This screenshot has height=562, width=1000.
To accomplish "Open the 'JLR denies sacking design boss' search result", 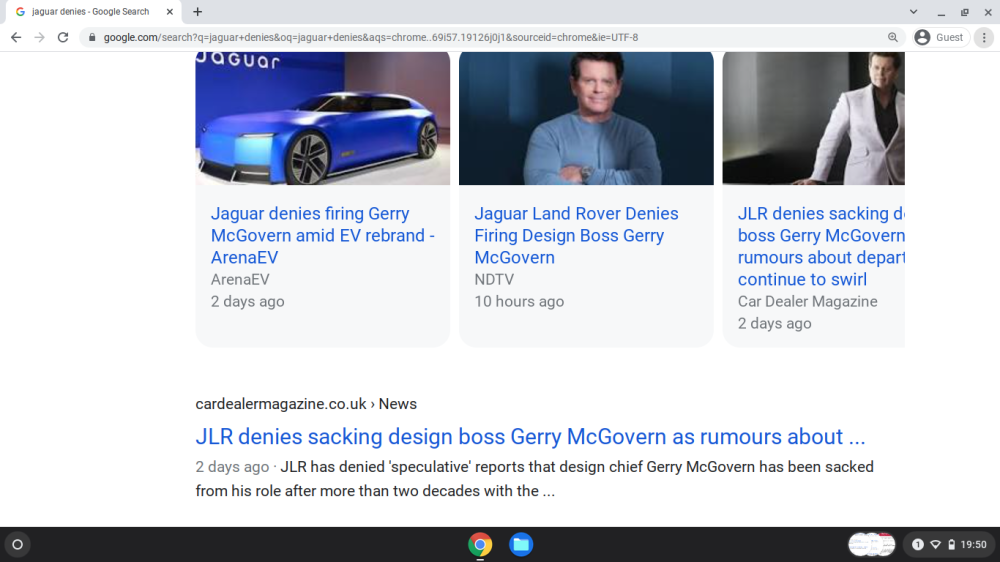I will click(x=530, y=437).
